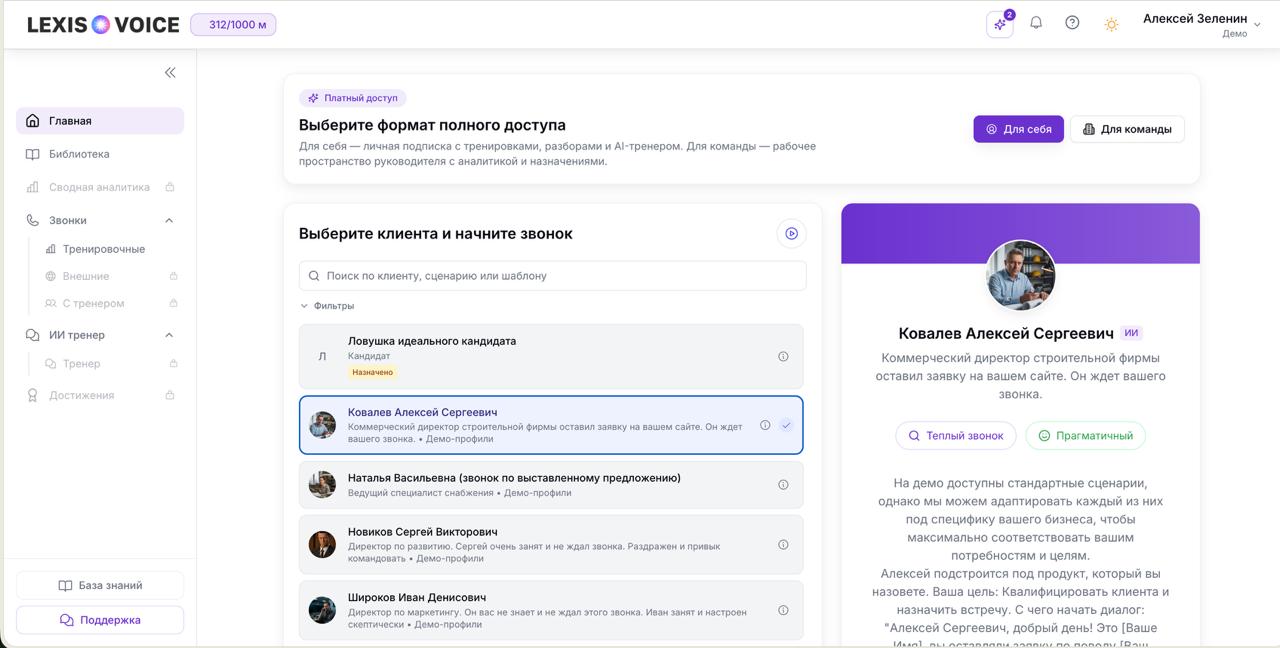The width and height of the screenshot is (1280, 648).
Task: Open the bell notifications icon
Action: (1036, 23)
